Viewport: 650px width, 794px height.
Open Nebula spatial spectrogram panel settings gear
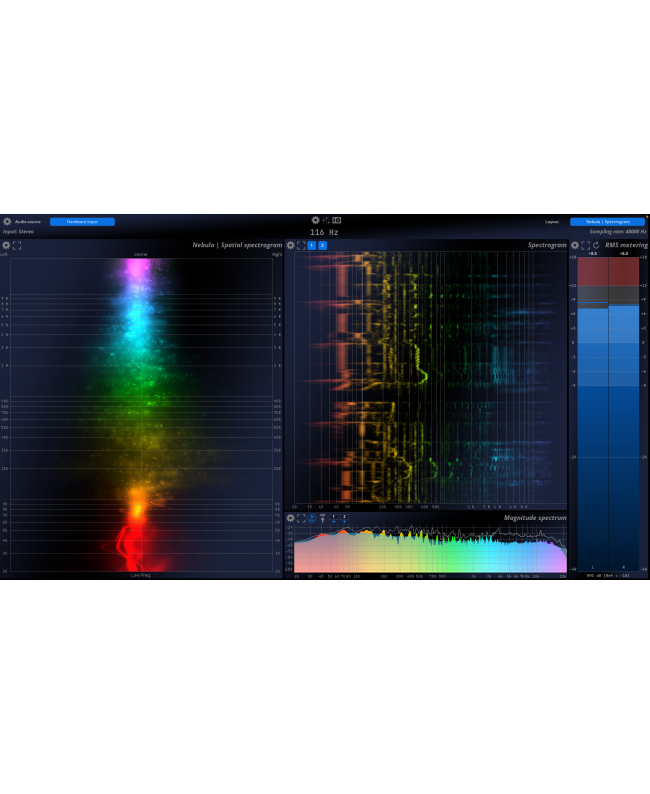coord(6,245)
